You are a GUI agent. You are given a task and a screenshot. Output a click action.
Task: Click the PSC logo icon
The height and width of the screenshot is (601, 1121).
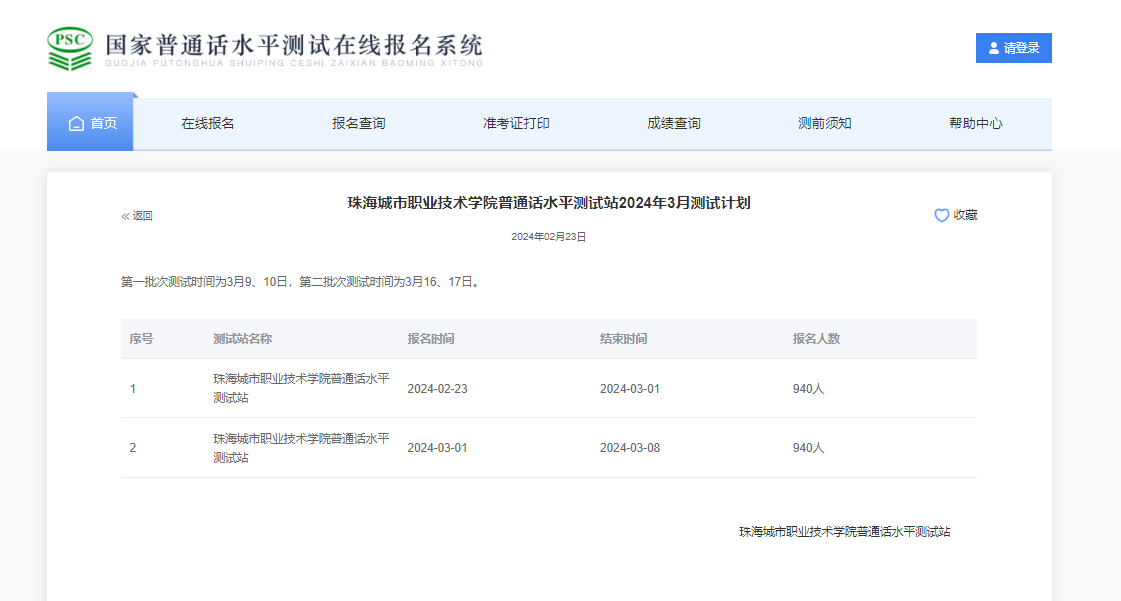70,48
